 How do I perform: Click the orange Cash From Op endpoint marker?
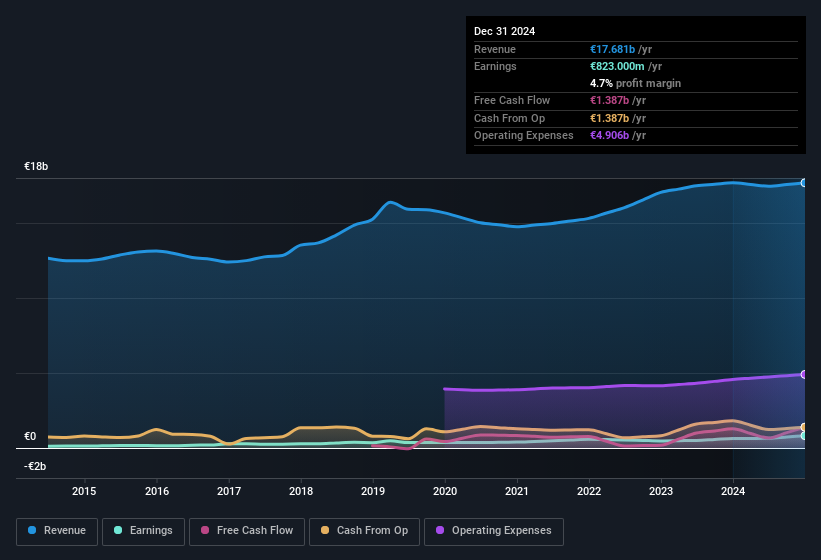pyautogui.click(x=804, y=427)
